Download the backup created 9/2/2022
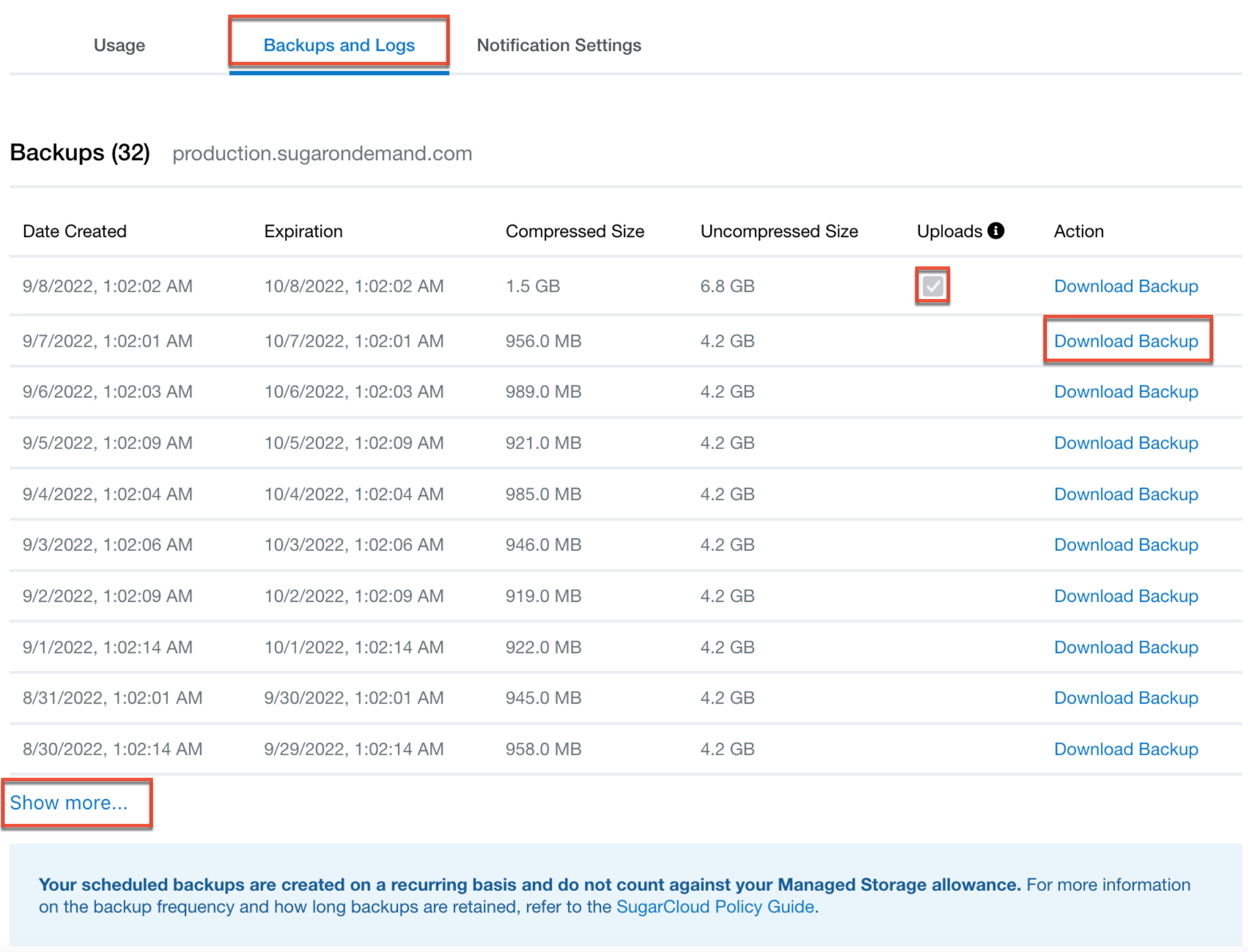The image size is (1248, 952). pos(1125,596)
